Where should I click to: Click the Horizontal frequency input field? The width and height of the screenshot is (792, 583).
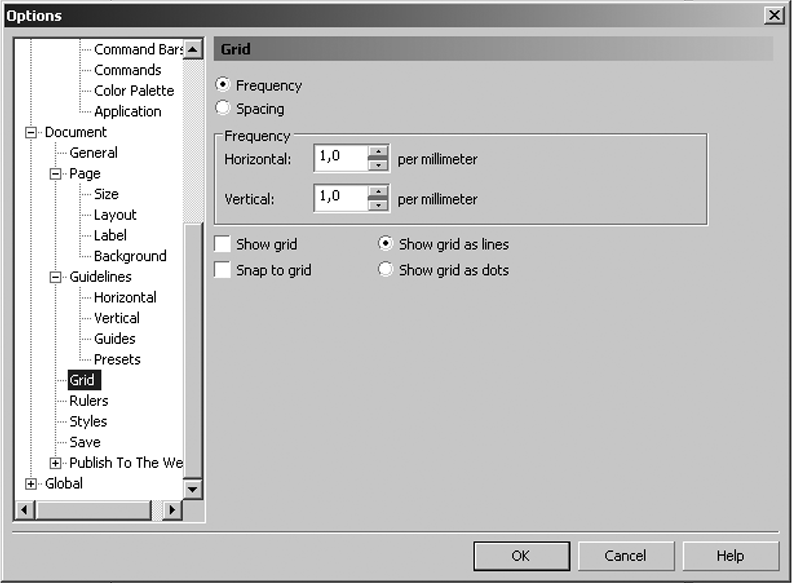click(x=341, y=158)
